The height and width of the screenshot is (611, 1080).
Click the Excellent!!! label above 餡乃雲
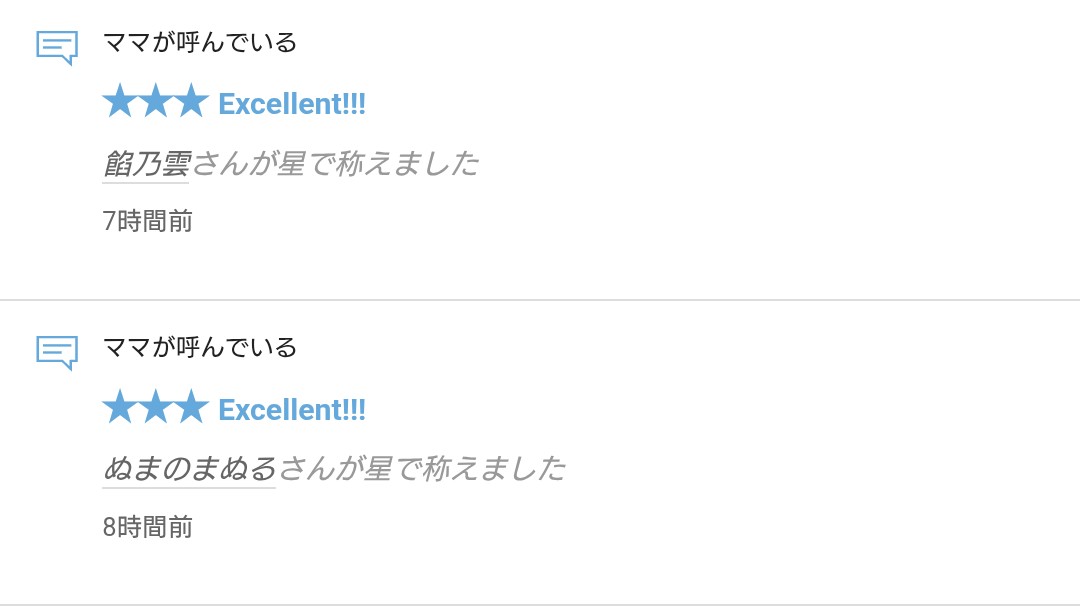tap(292, 105)
